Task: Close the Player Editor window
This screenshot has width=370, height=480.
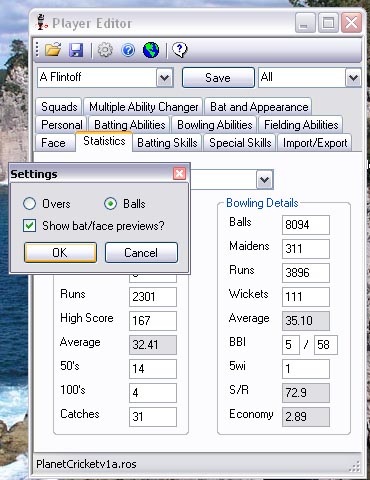Action: pos(352,23)
